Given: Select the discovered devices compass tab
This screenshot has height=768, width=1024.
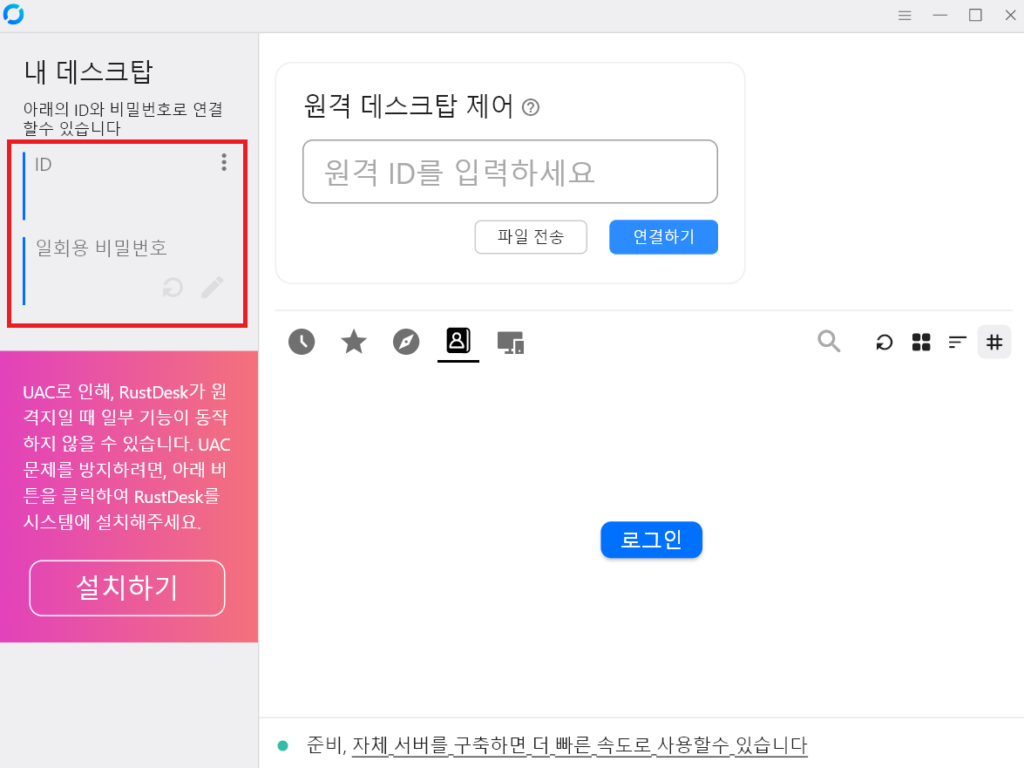Looking at the screenshot, I should 406,342.
